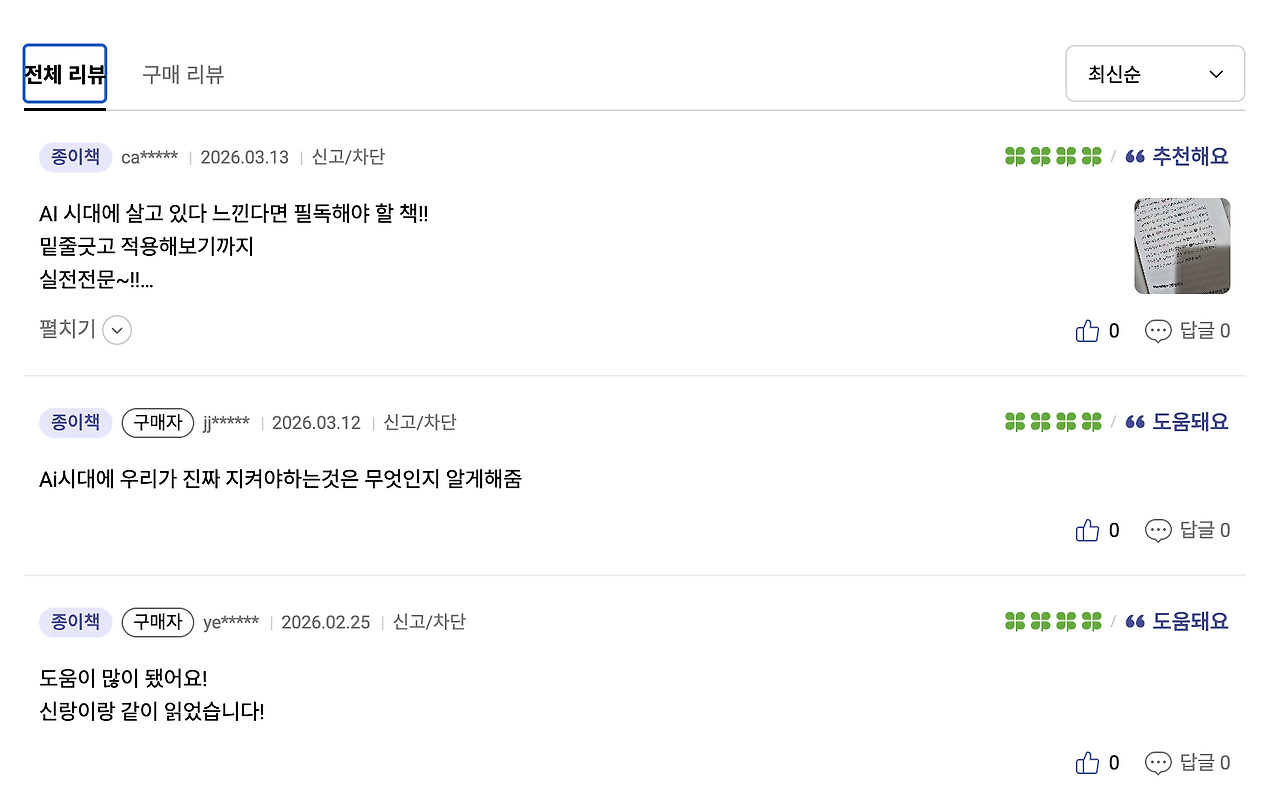
Task: Click the 구매자 badge on jj*****'s review
Action: [x=157, y=421]
